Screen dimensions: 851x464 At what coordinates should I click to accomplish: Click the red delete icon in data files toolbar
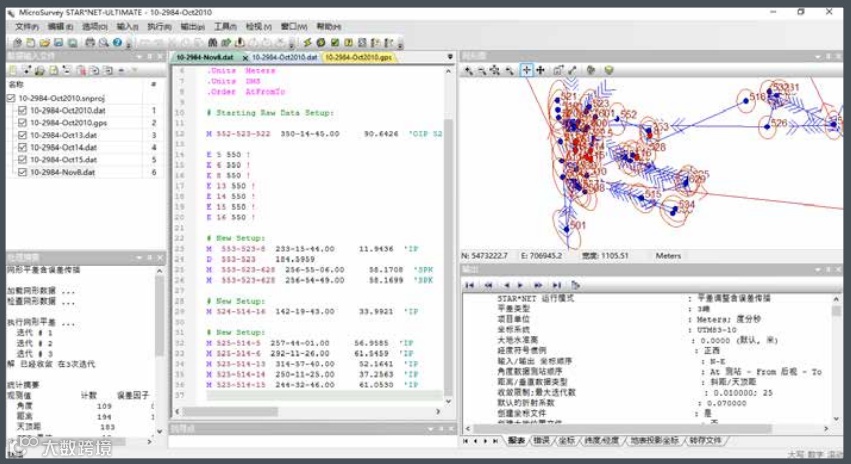click(x=81, y=70)
